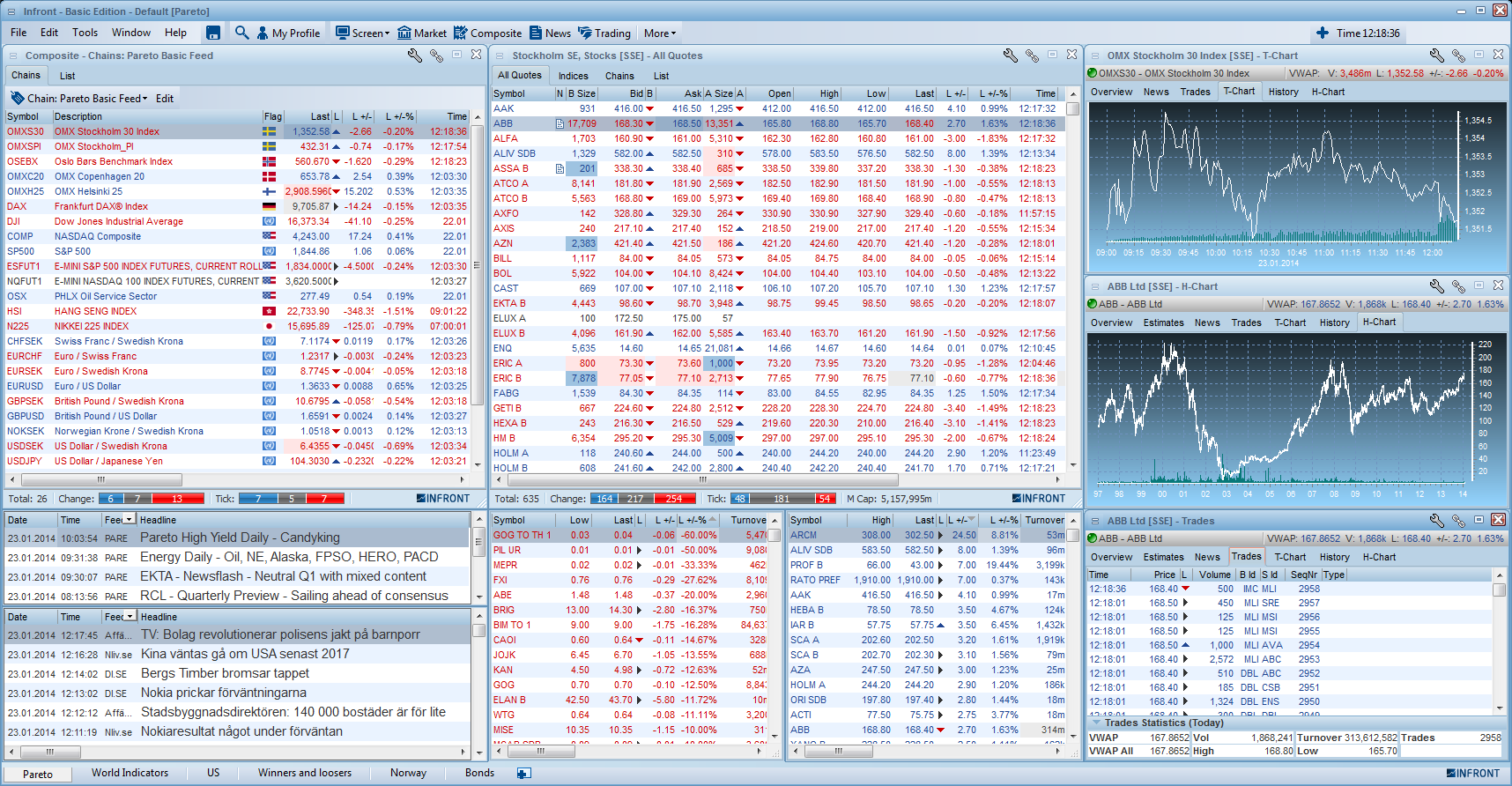Switch to Norway workspace tab
The height and width of the screenshot is (786, 1512).
pyautogui.click(x=408, y=773)
